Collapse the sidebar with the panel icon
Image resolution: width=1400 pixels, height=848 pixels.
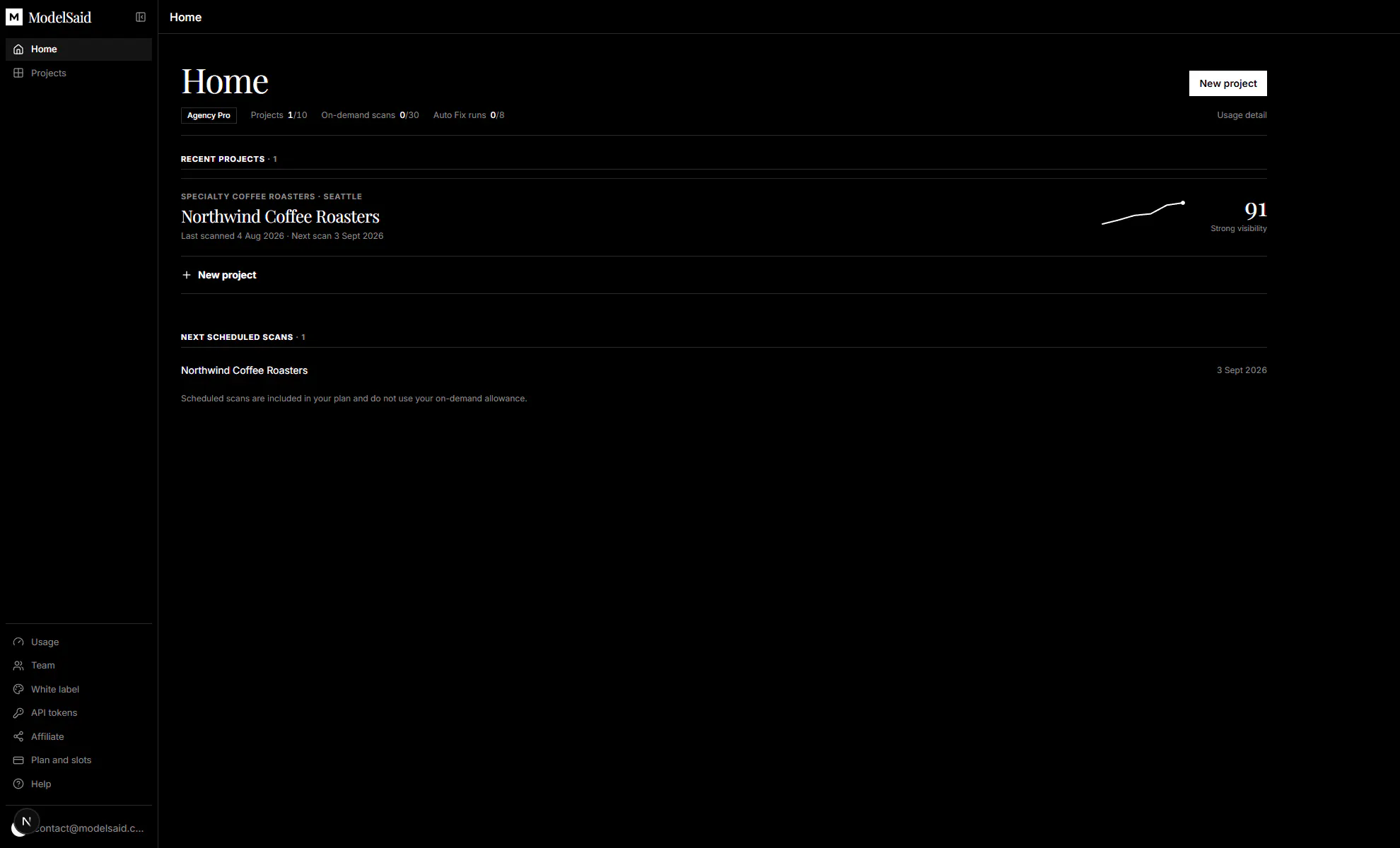tap(141, 17)
